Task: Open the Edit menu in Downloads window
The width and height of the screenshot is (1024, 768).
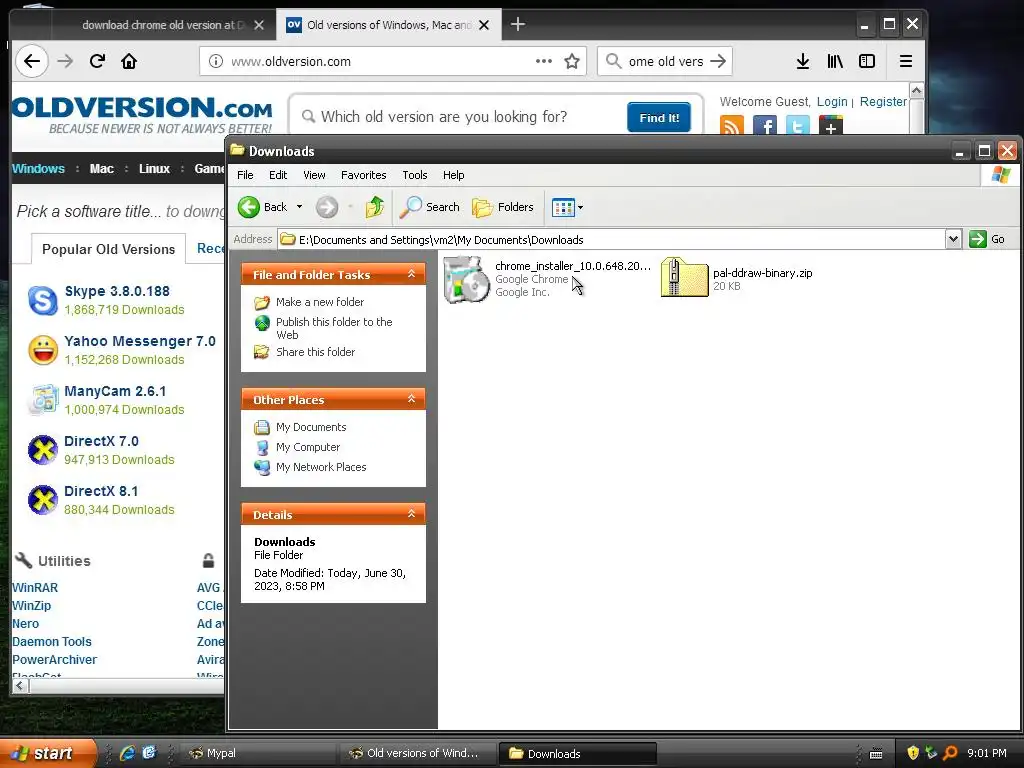Action: (x=278, y=175)
